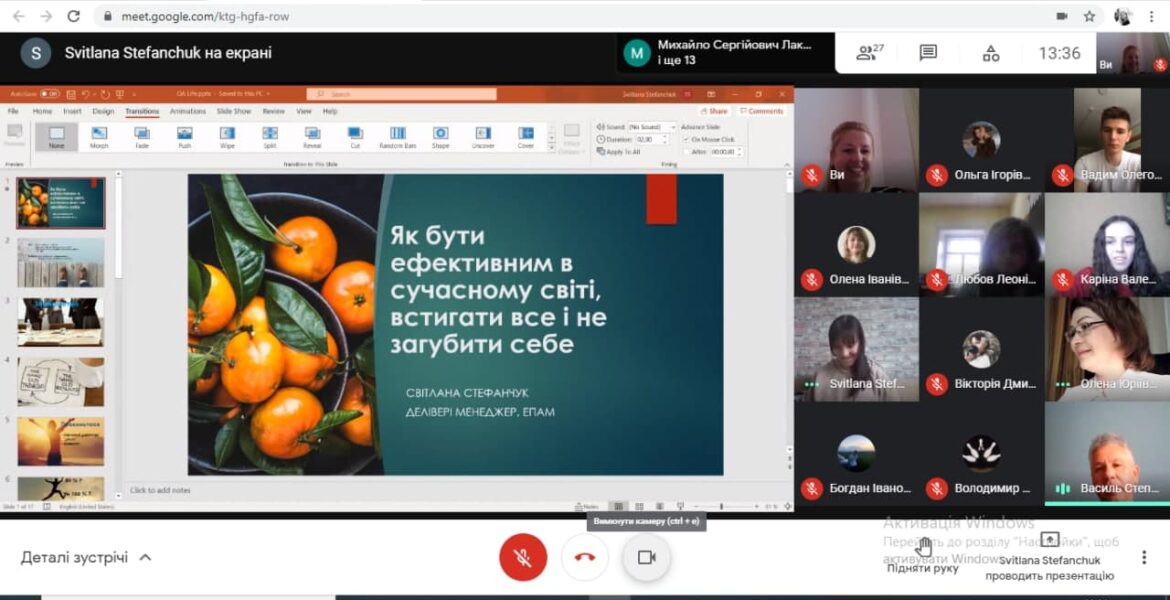Open Quick Access Toolbar customize arrow
1170x600 pixels.
[x=134, y=94]
